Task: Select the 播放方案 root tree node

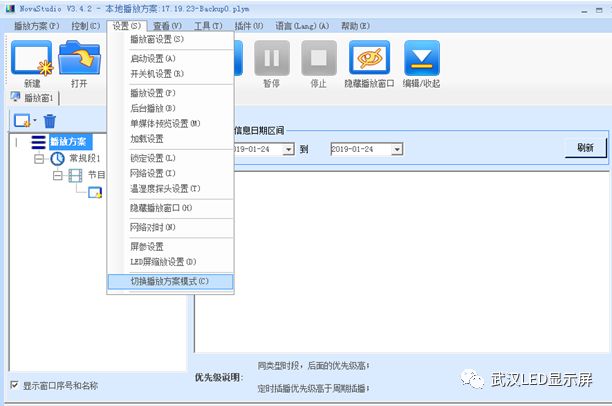Action: tap(70, 142)
